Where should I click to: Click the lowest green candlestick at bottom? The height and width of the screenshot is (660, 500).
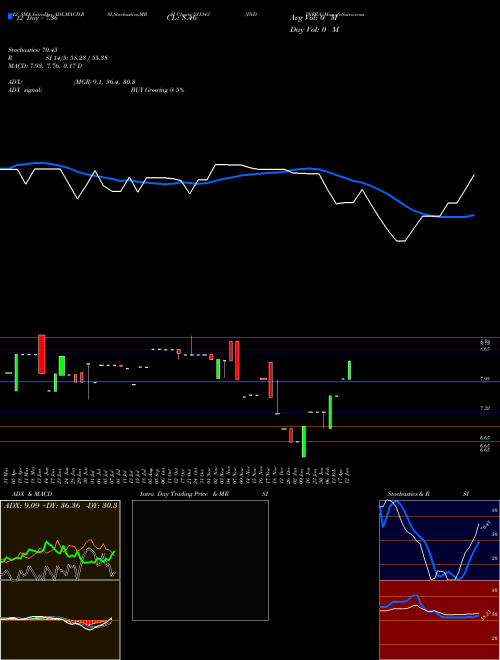click(x=303, y=442)
